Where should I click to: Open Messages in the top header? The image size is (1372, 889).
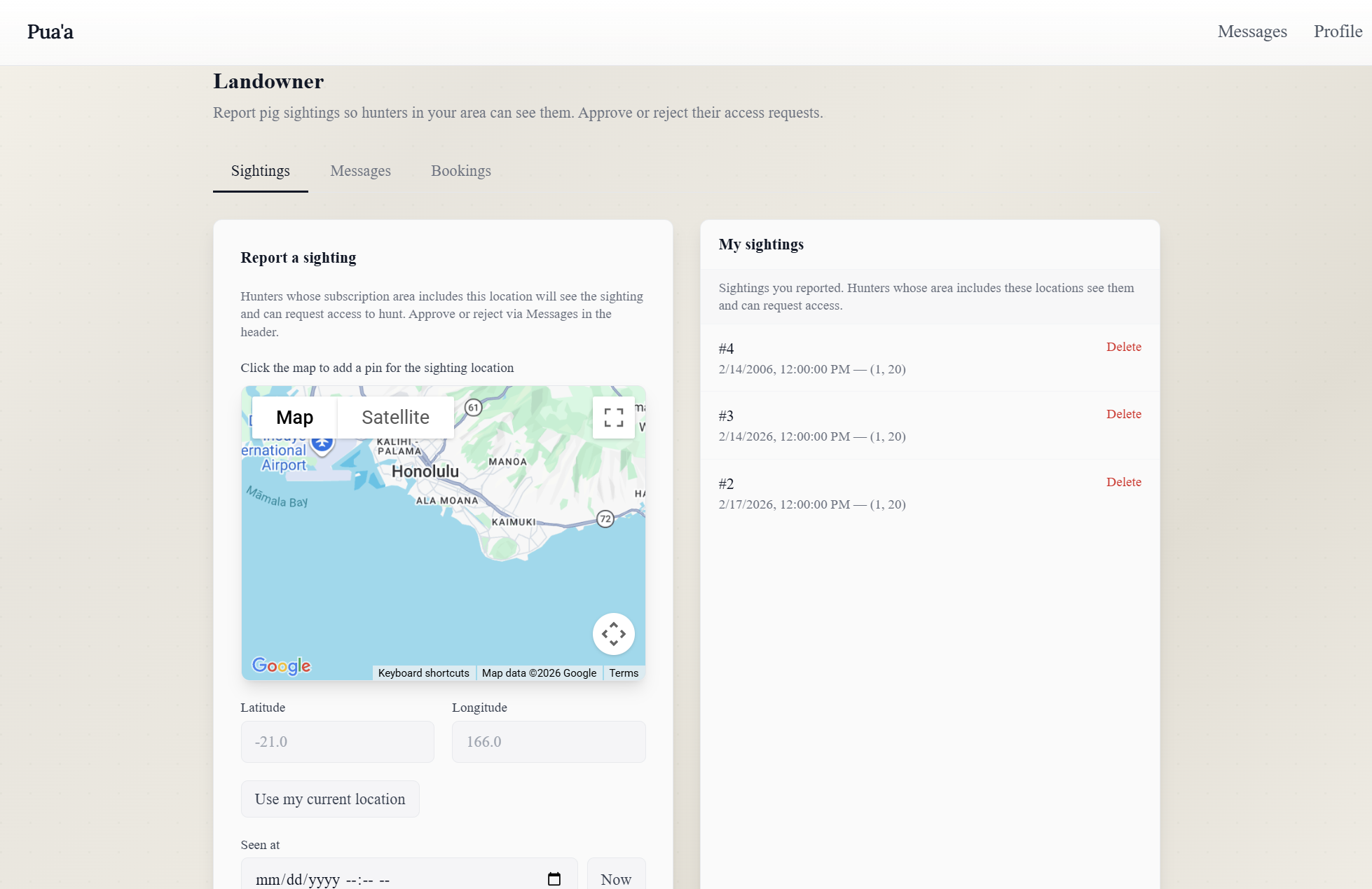tap(1251, 32)
